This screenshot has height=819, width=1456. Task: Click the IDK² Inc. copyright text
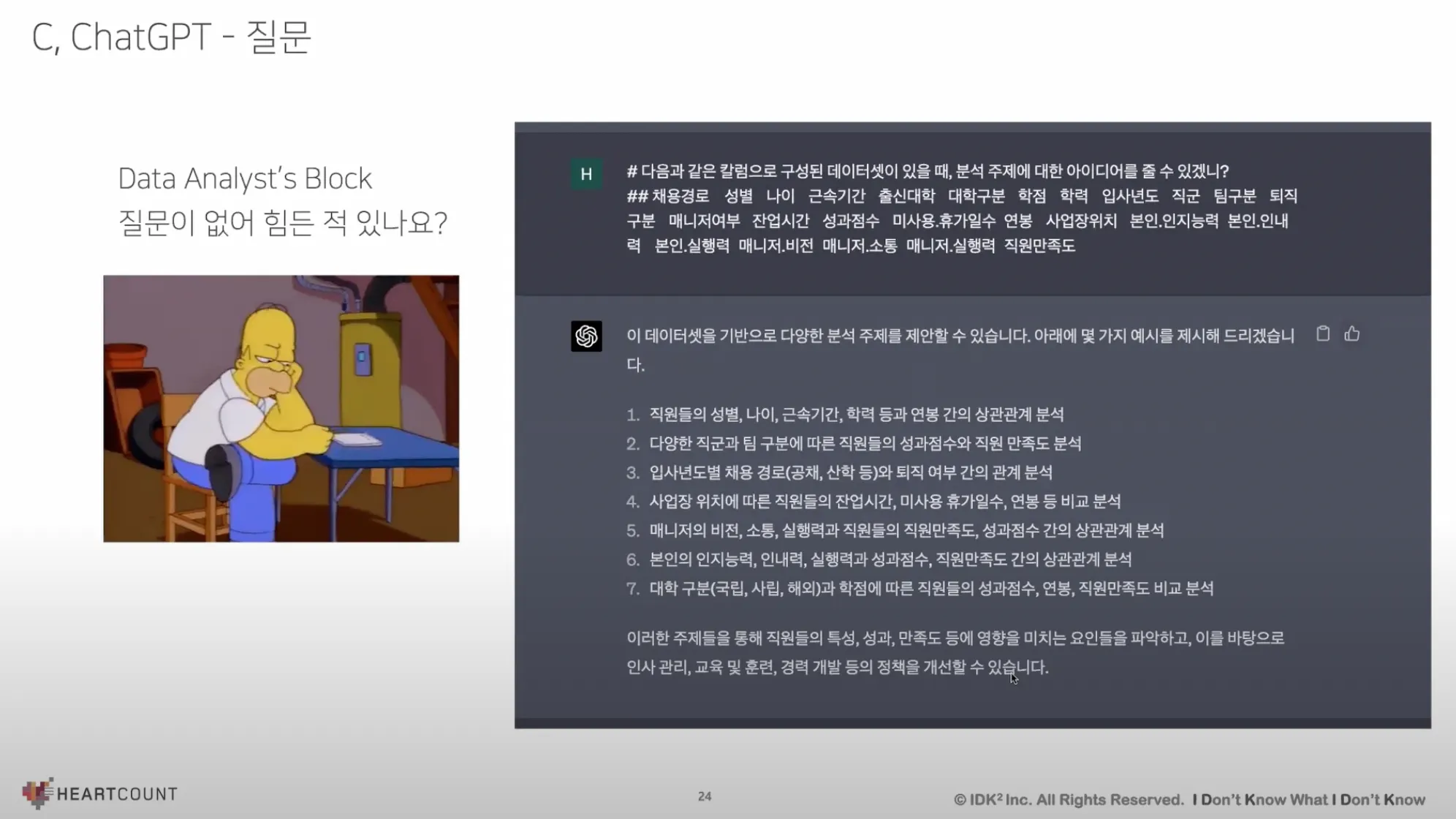click(1068, 800)
